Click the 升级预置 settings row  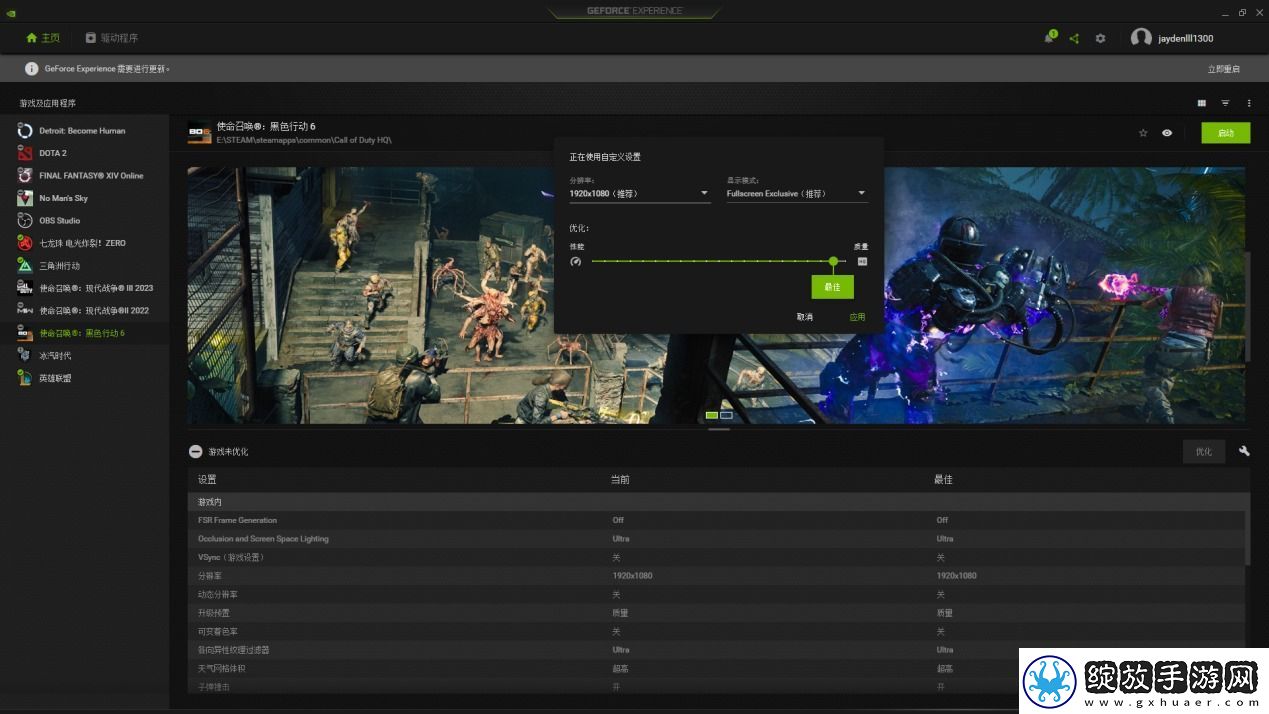pyautogui.click(x=716, y=613)
